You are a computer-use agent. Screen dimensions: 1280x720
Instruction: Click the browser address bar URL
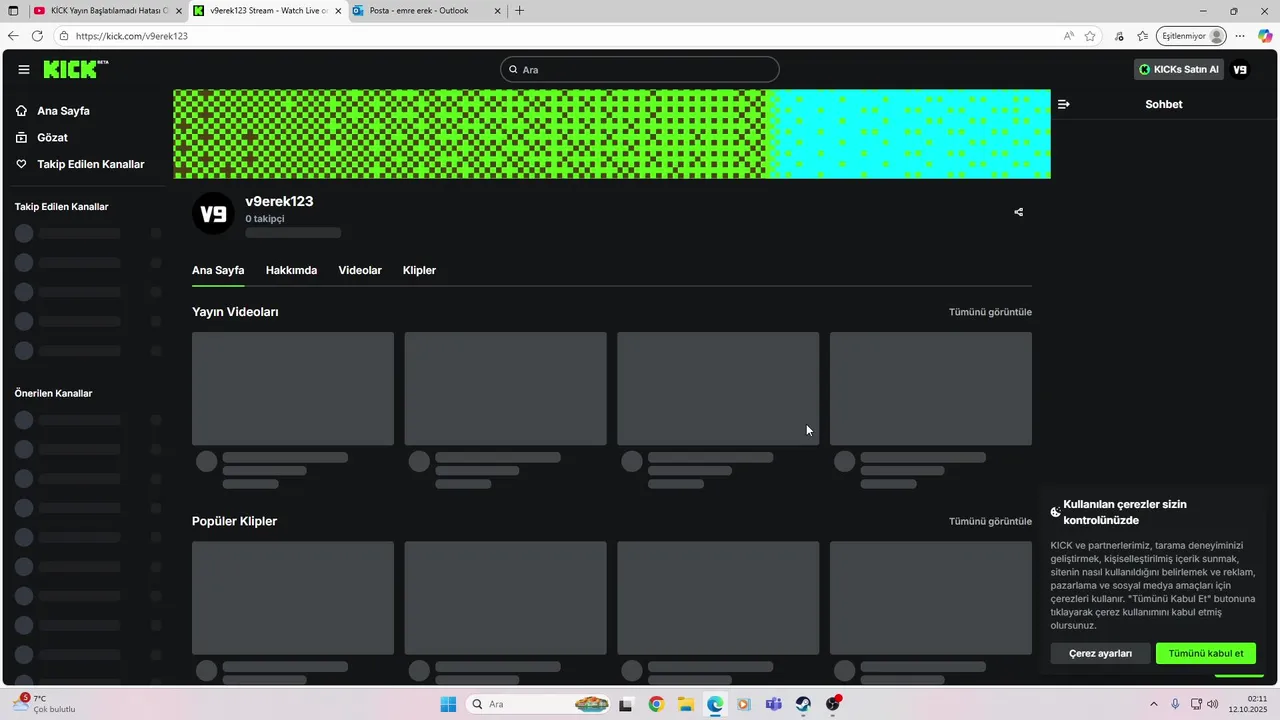(x=132, y=36)
